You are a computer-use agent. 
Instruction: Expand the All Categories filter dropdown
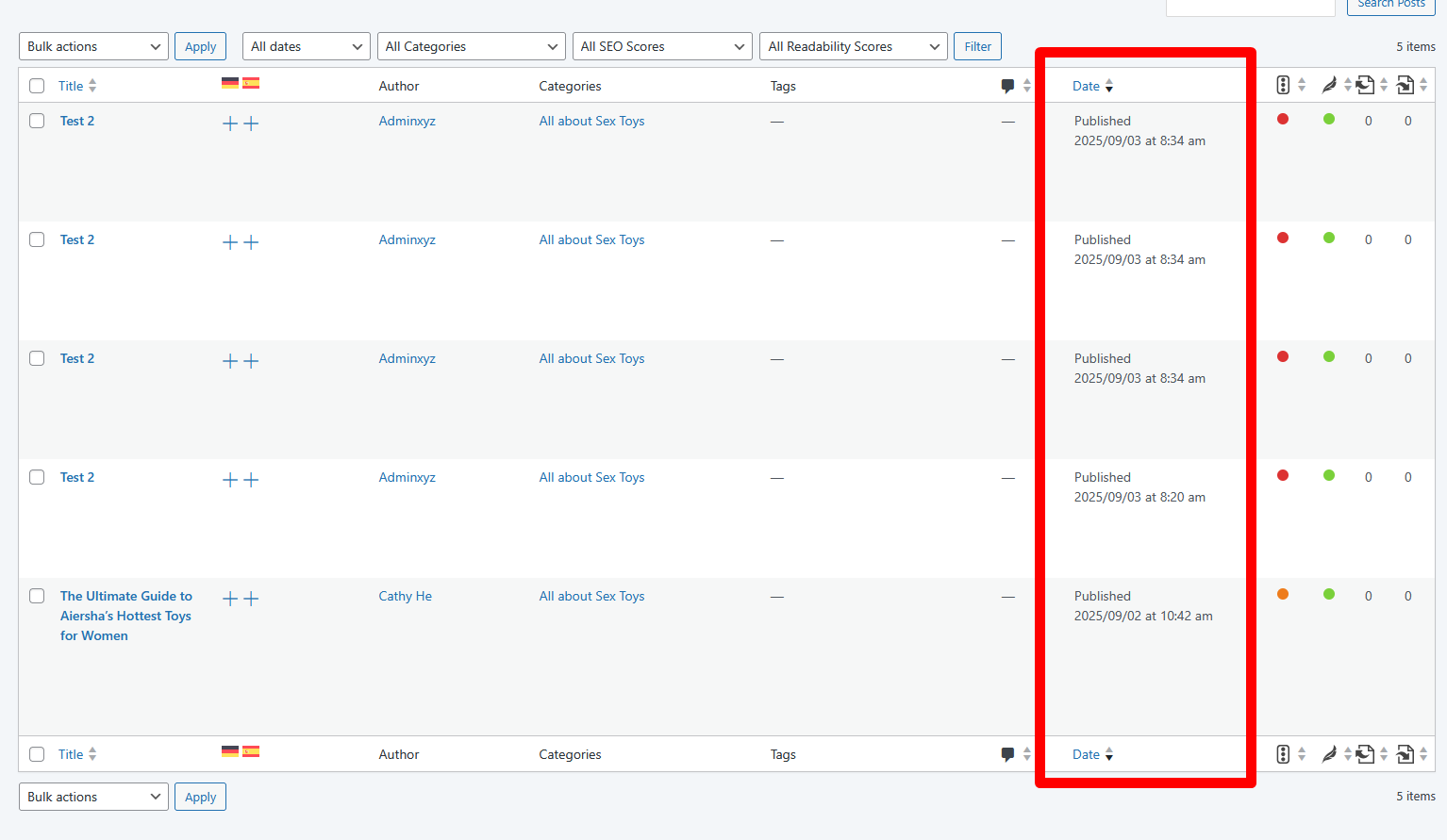tap(471, 46)
